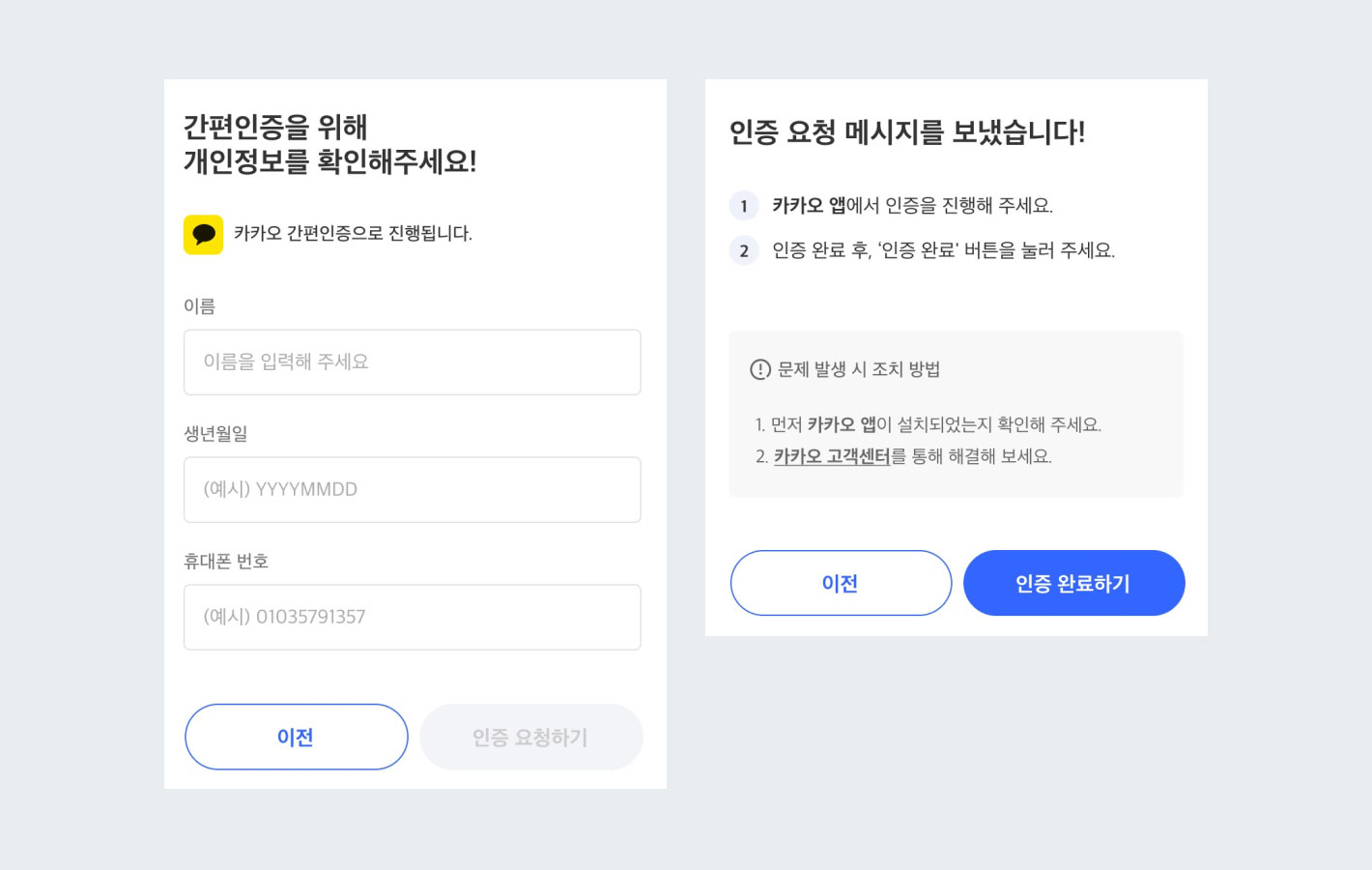Open the 카카오 고객센터 link
The height and width of the screenshot is (870, 1372).
pos(832,456)
